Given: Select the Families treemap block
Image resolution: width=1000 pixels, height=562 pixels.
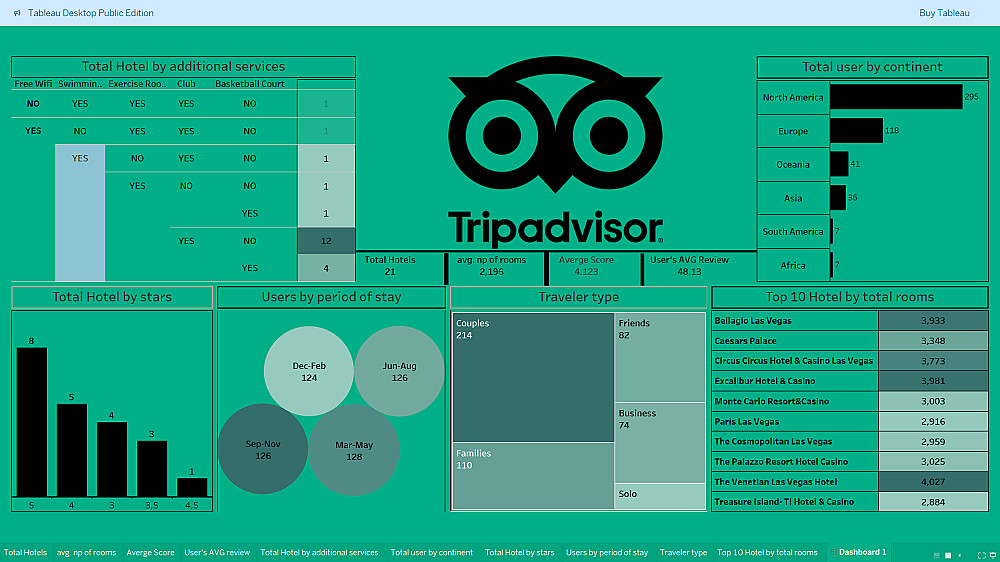Looking at the screenshot, I should pyautogui.click(x=533, y=476).
